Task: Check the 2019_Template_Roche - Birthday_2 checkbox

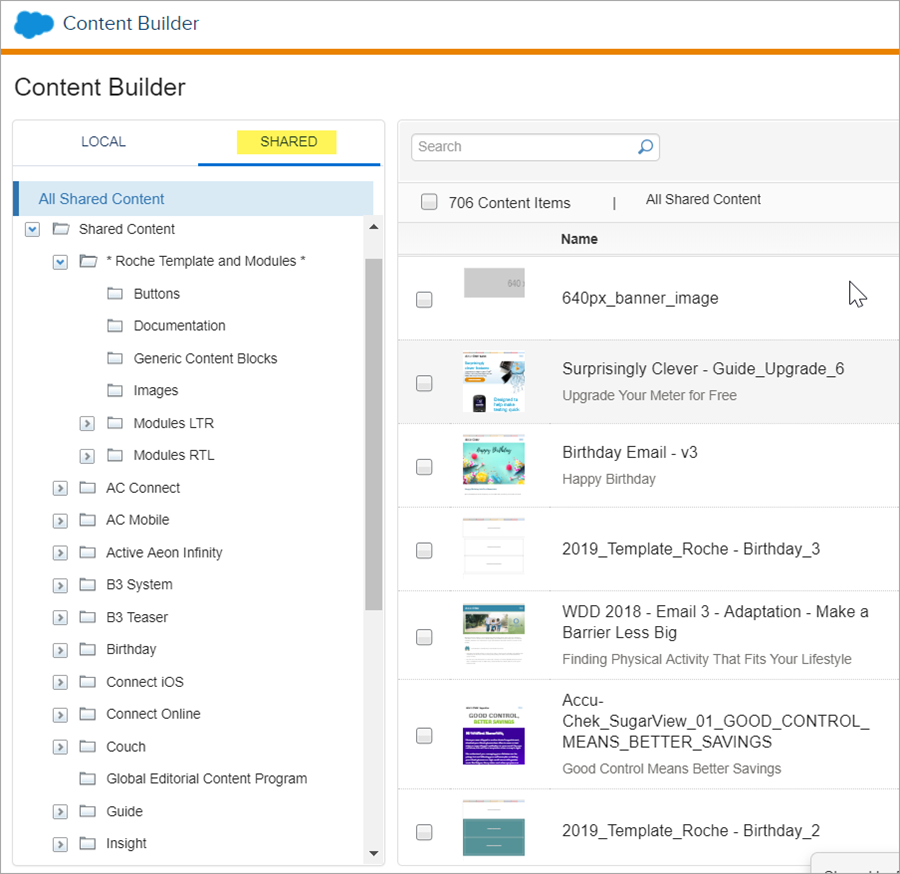Action: (x=424, y=832)
